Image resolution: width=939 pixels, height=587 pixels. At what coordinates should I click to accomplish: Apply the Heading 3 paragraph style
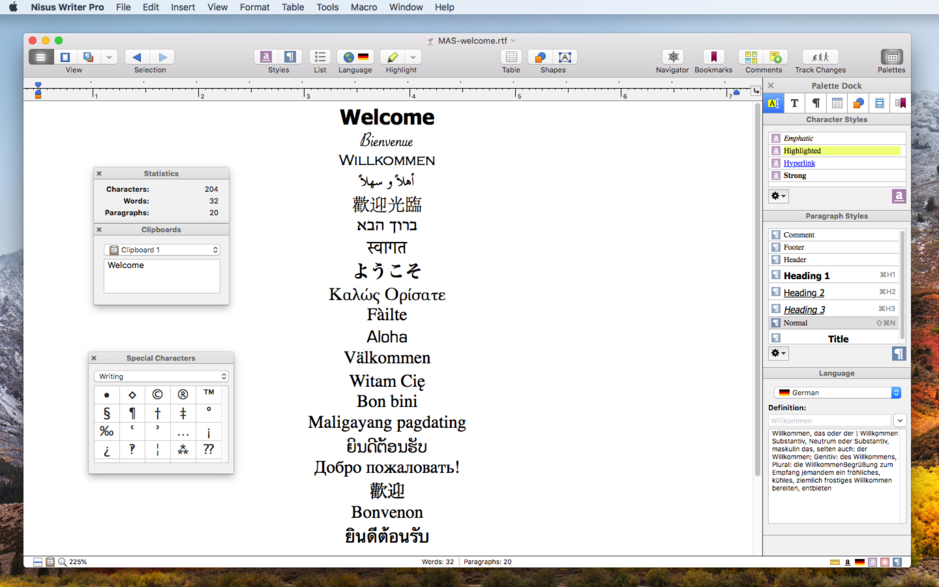pyautogui.click(x=834, y=309)
